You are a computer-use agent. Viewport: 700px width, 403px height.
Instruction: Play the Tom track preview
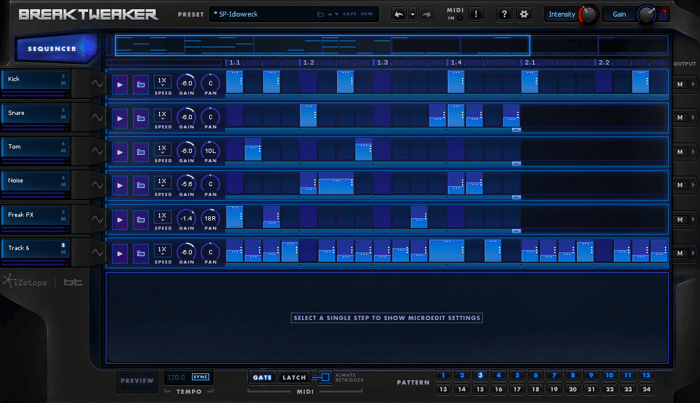point(120,152)
